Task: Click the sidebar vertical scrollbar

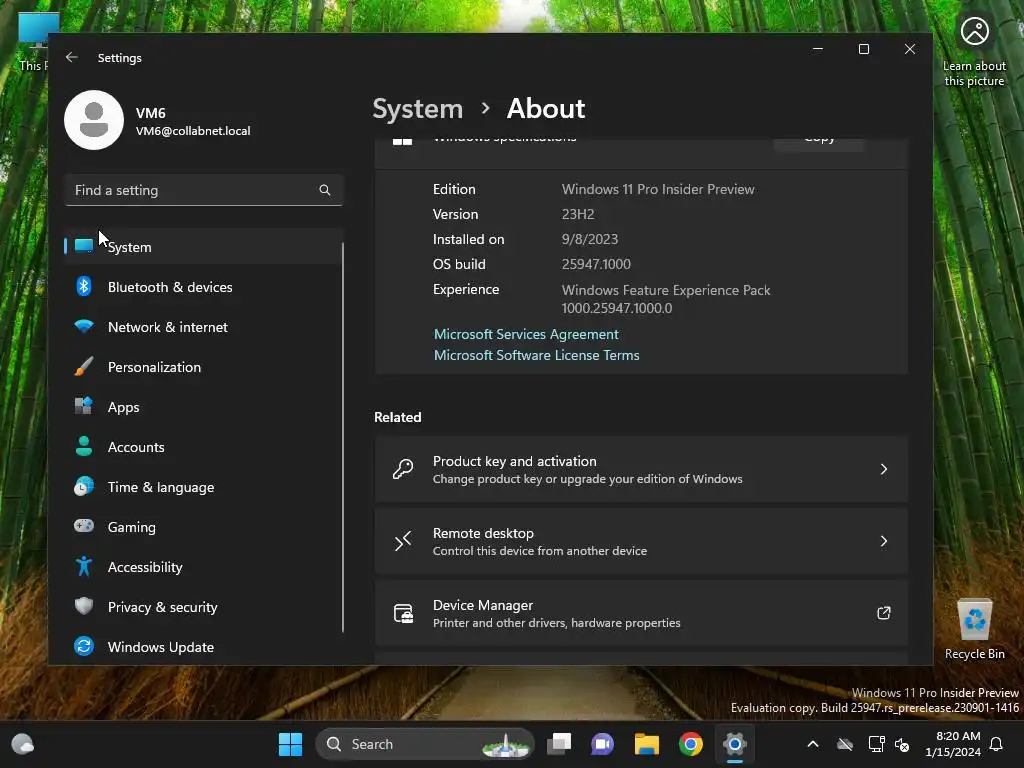Action: tap(342, 438)
